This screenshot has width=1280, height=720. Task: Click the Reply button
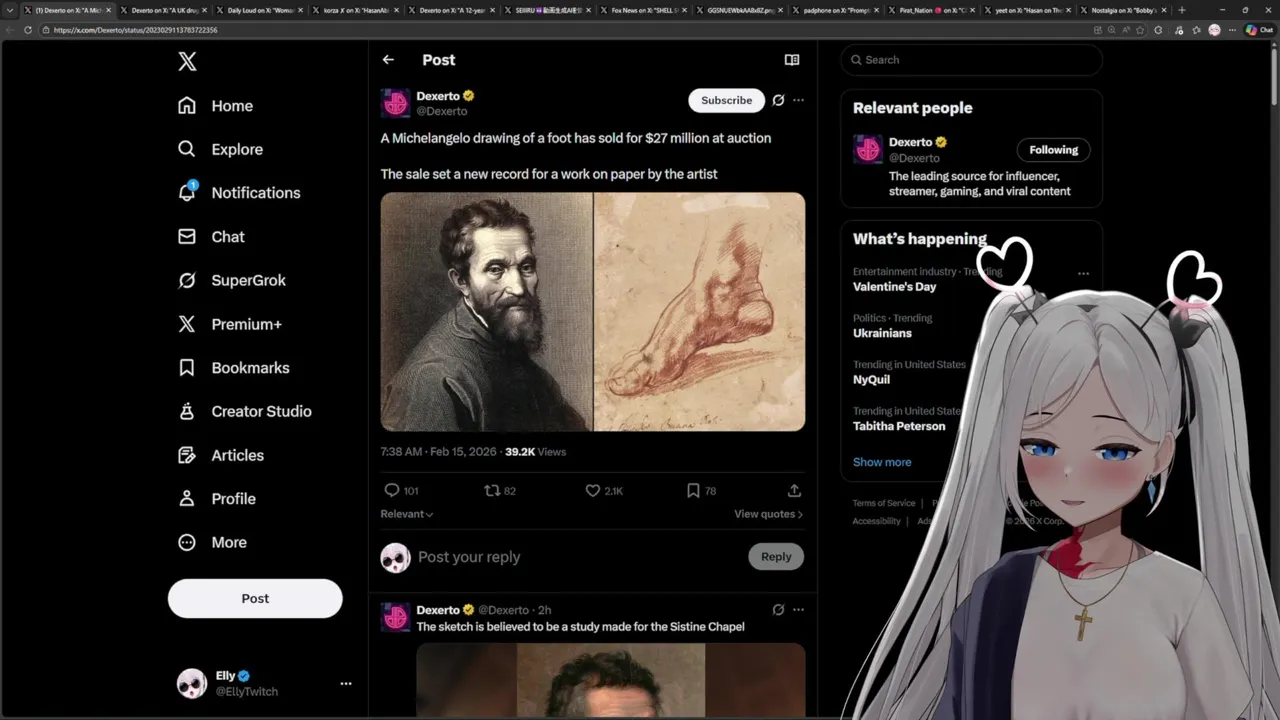776,557
